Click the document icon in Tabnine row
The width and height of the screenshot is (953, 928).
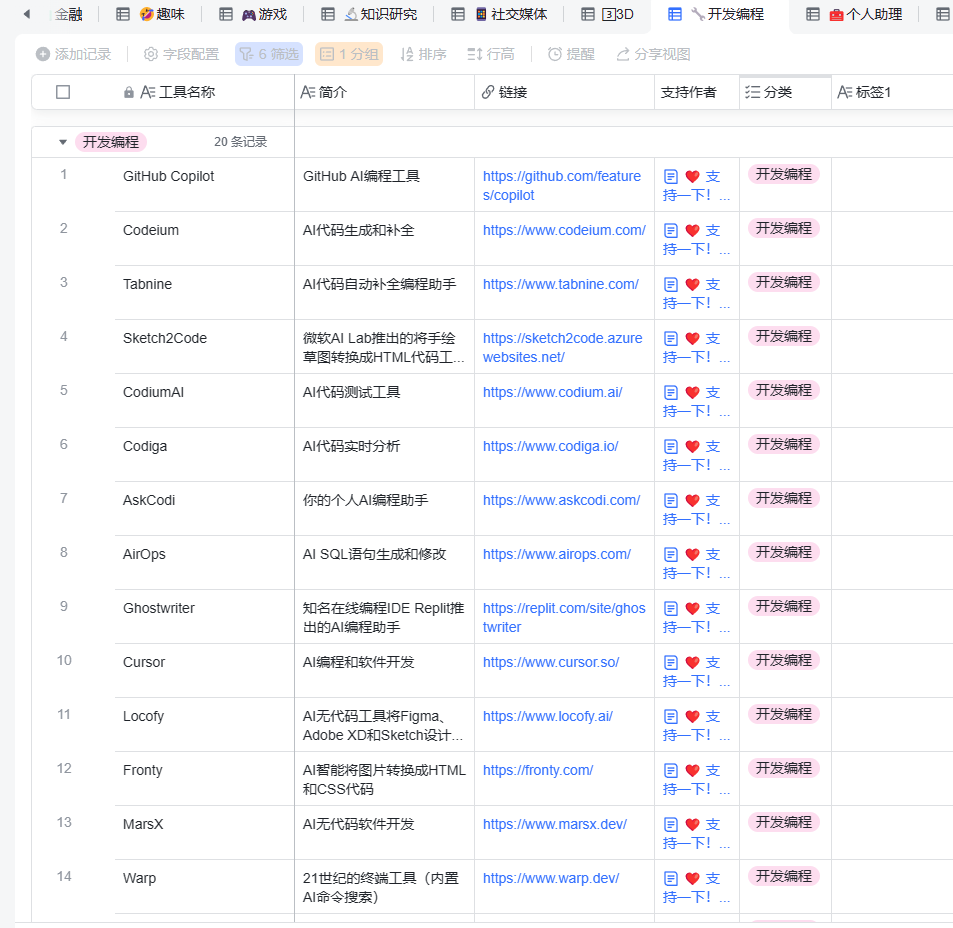670,285
